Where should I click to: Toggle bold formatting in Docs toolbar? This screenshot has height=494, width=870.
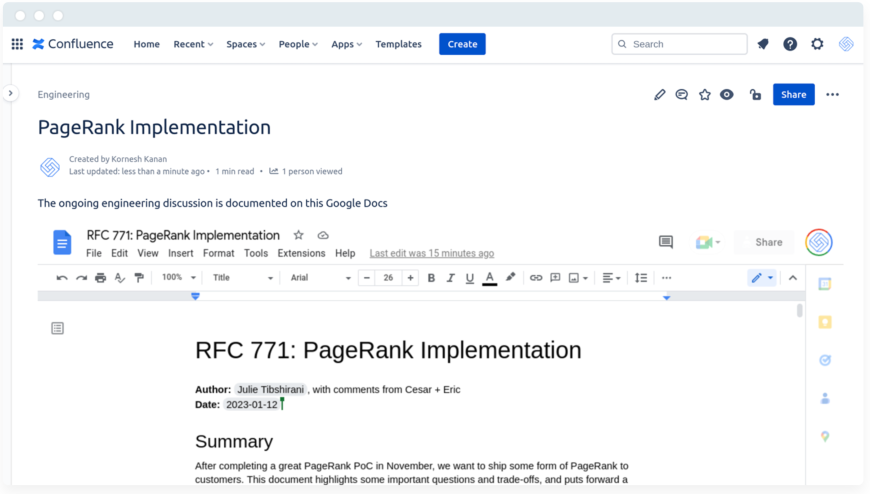click(x=431, y=278)
